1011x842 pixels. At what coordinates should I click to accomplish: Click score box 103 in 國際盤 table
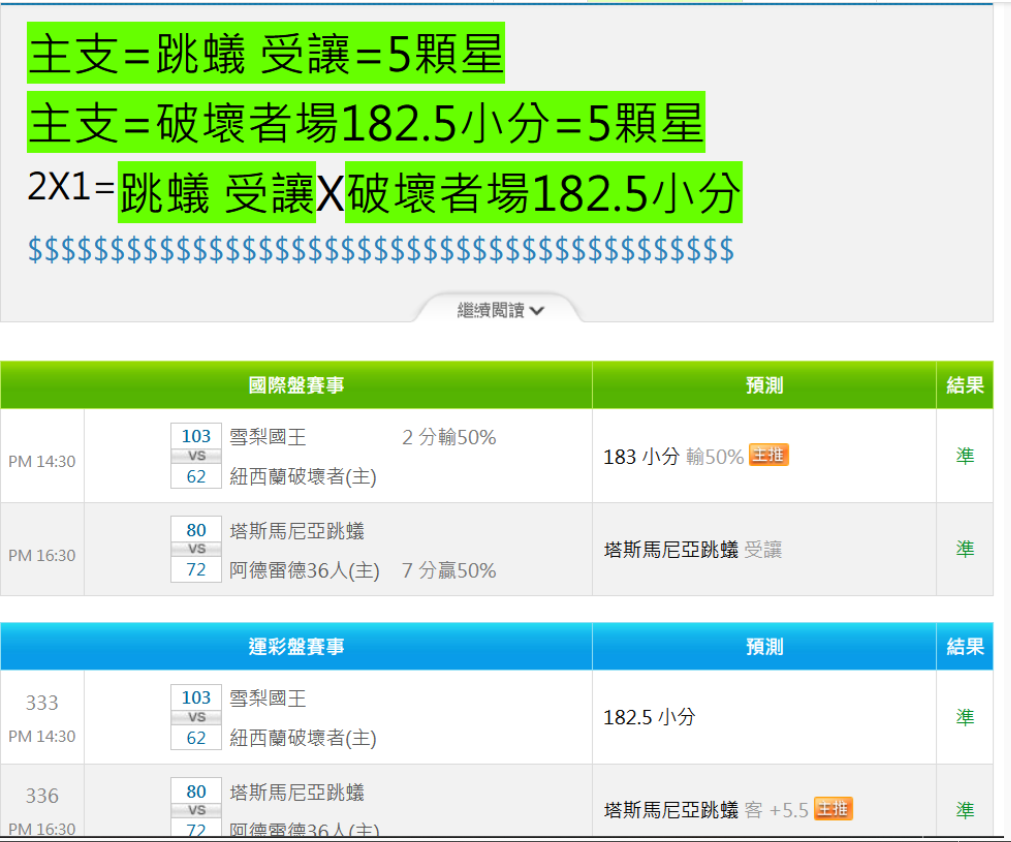pos(196,436)
